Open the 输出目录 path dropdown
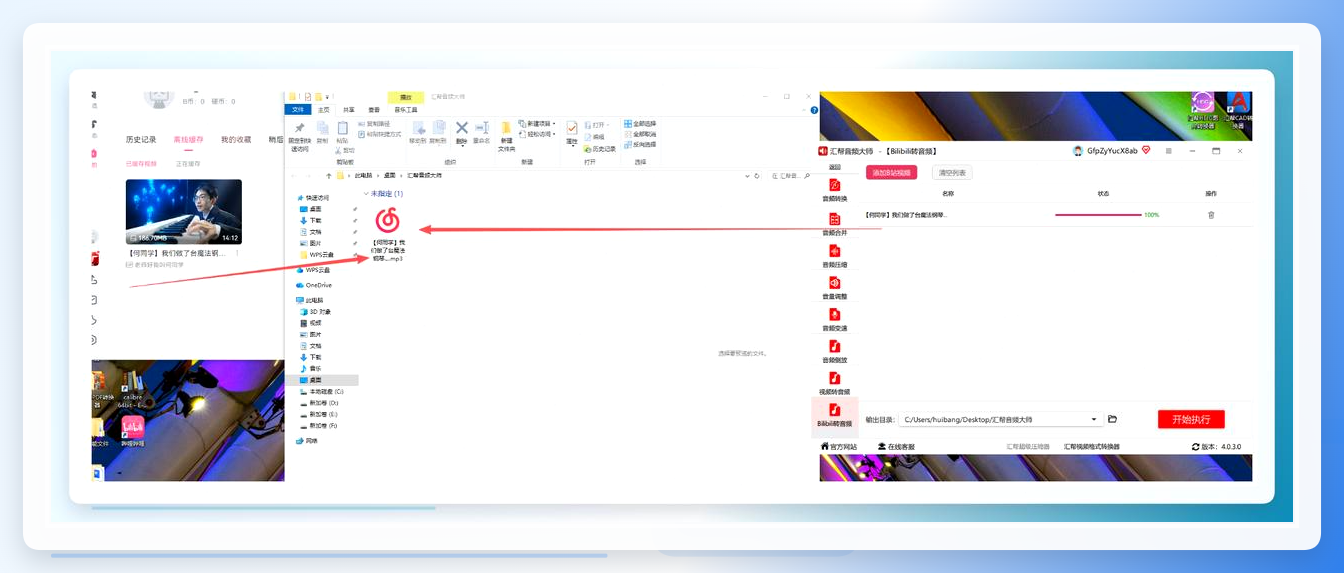 pos(1094,419)
